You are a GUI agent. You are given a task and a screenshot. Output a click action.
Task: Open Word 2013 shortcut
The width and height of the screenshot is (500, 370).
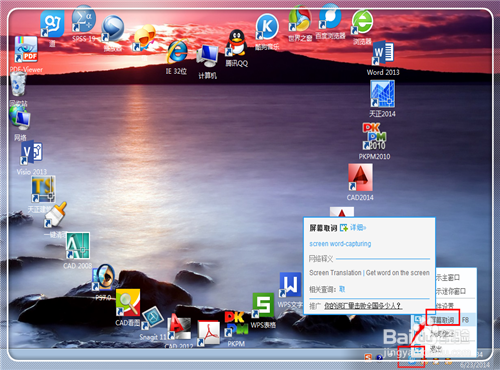[x=383, y=53]
